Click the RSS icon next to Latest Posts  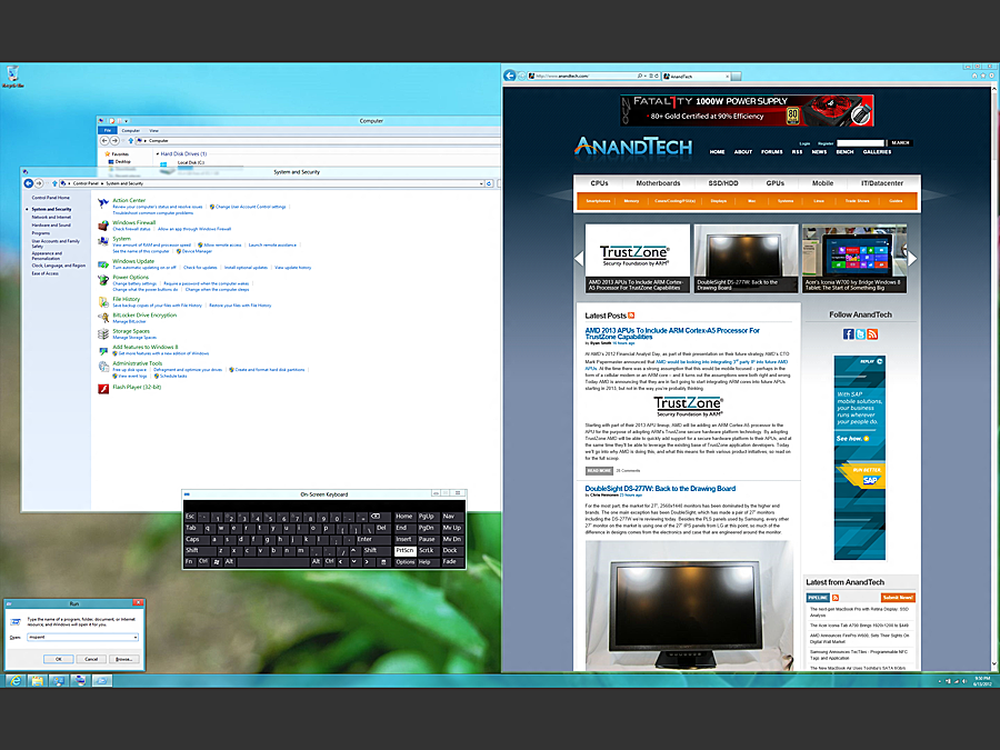pyautogui.click(x=631, y=316)
